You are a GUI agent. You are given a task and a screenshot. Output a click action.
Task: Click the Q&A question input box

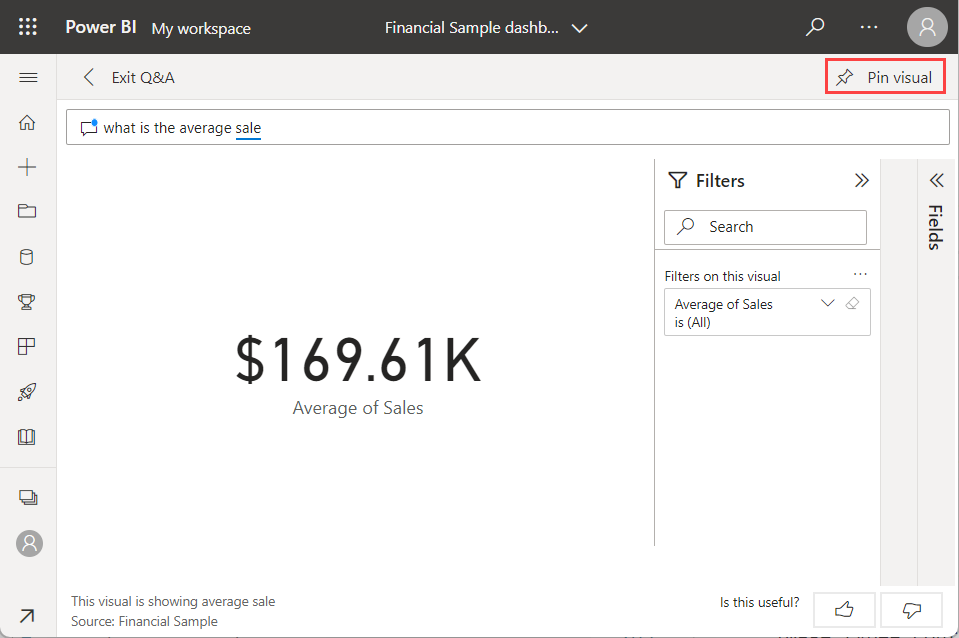[520, 127]
